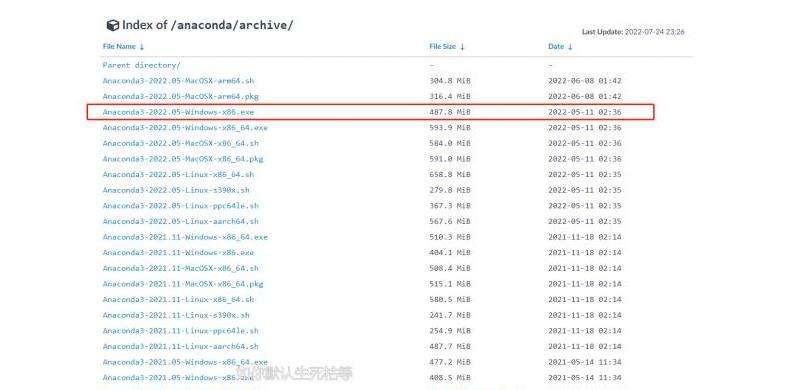Screen dimensions: 800x390
Task: Download Anaconda3-2022.05-MacOSX-arm64.sh
Action: click(x=178, y=81)
